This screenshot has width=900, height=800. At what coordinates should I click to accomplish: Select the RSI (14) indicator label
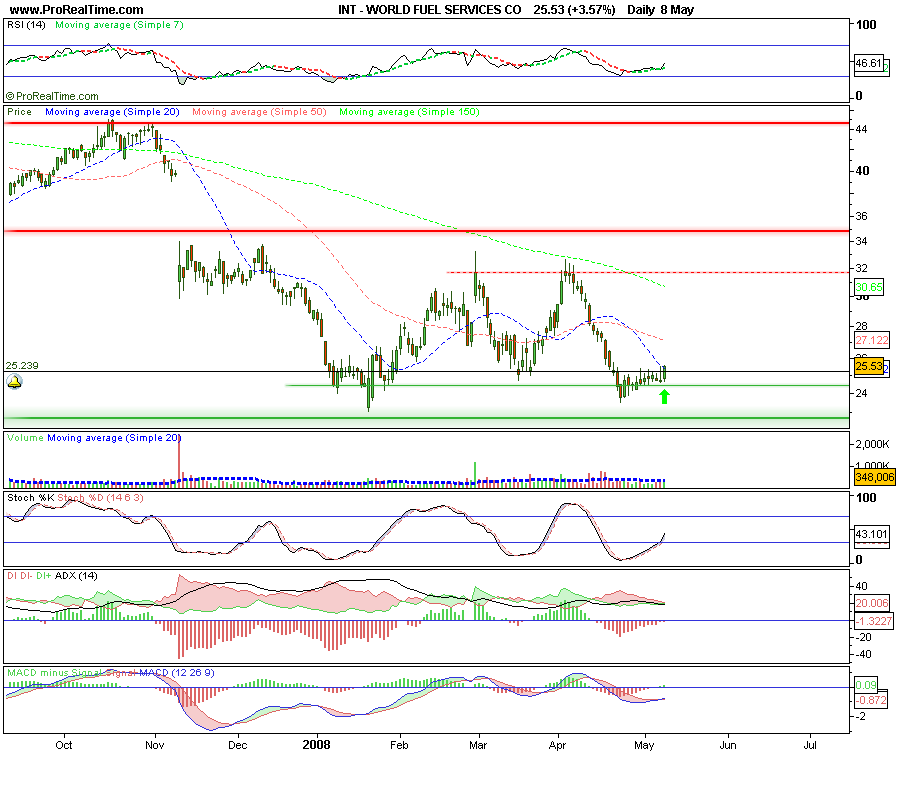(x=26, y=25)
